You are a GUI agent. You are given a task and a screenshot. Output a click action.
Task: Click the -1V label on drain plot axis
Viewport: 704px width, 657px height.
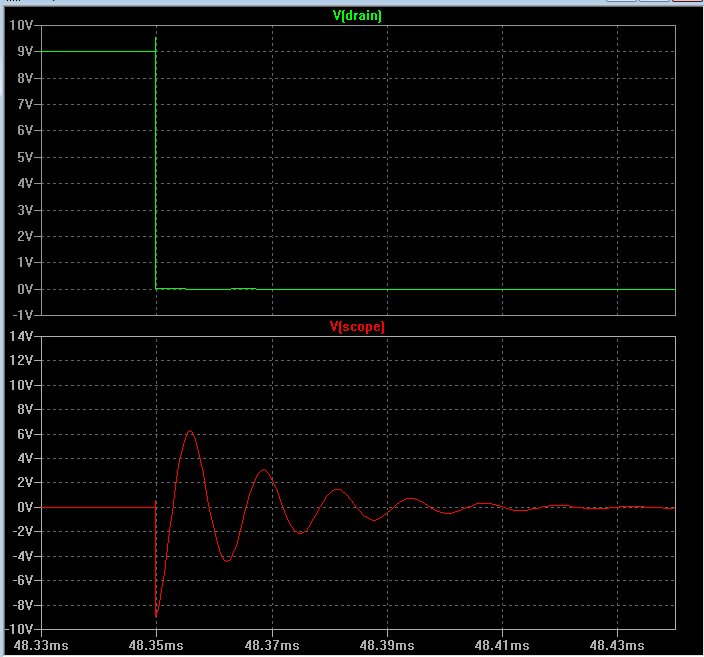point(22,315)
